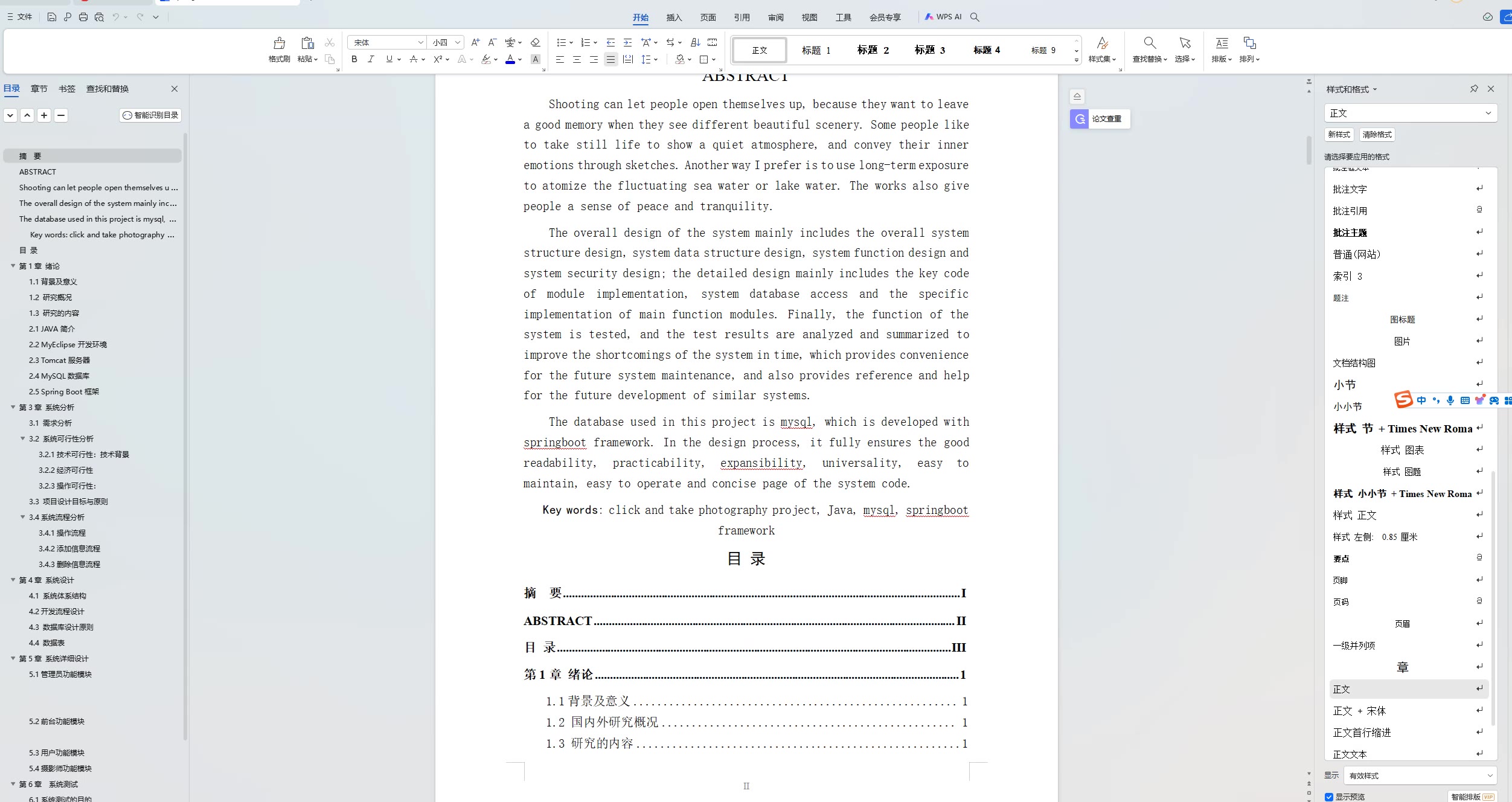Screen dimensions: 1512x802
Task: Click the plus icon in the outline pane
Action: tap(44, 115)
